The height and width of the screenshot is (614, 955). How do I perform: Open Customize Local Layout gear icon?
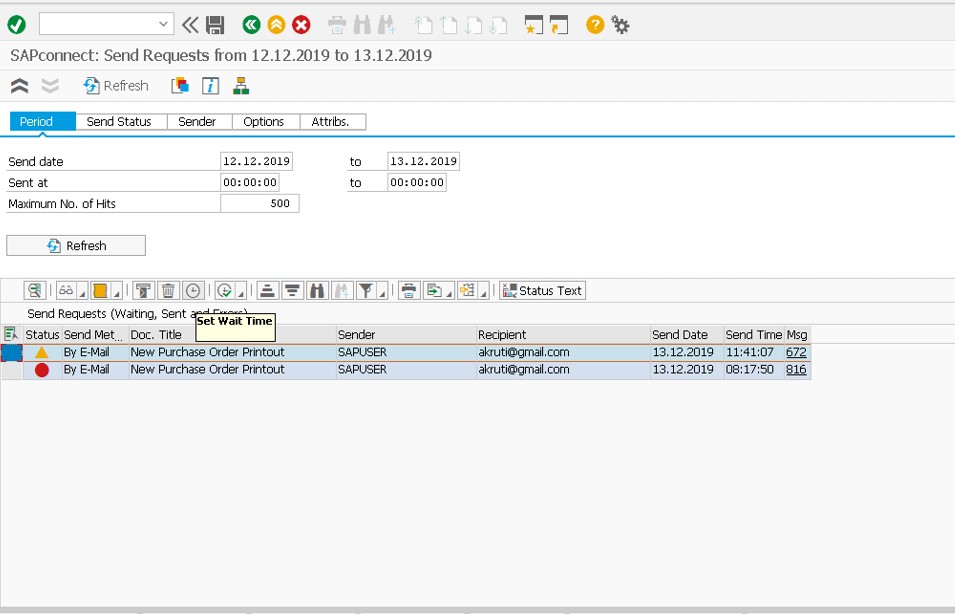(x=620, y=25)
